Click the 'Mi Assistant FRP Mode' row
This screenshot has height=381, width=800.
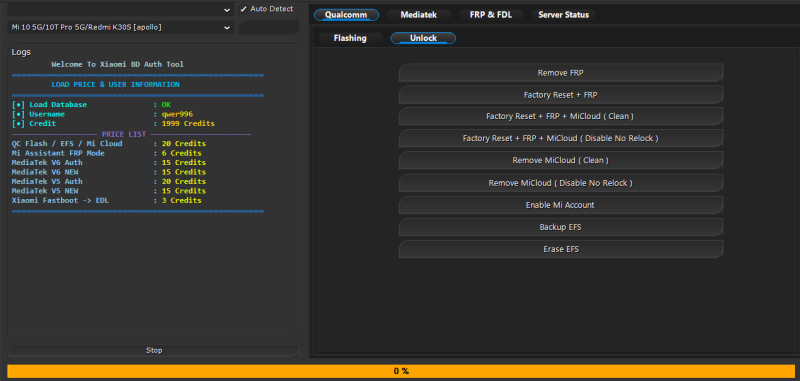point(106,153)
